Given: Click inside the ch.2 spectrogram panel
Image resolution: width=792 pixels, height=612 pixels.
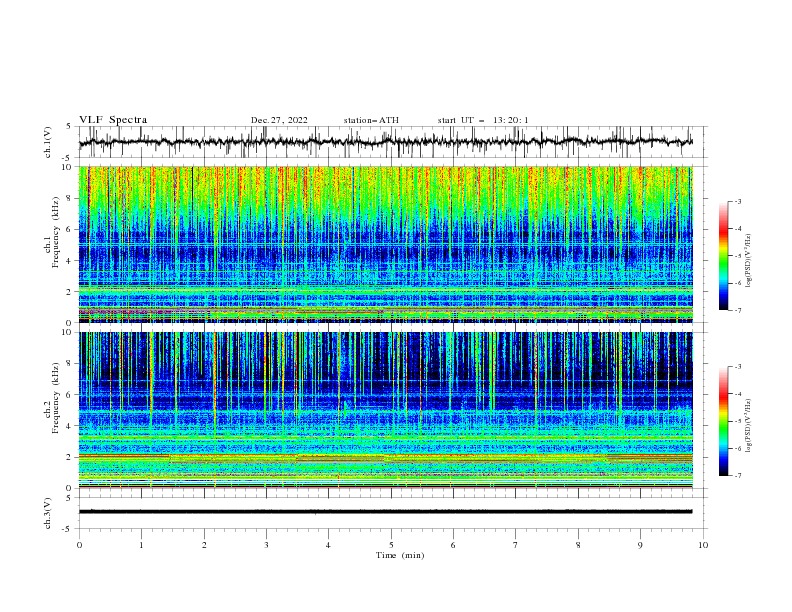Looking at the screenshot, I should coord(386,410).
